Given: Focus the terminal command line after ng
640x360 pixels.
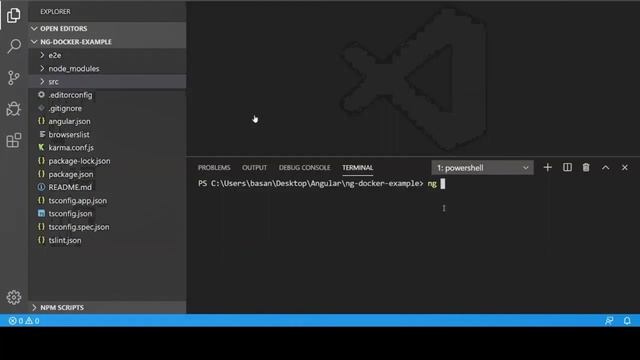Looking at the screenshot, I should click(443, 184).
